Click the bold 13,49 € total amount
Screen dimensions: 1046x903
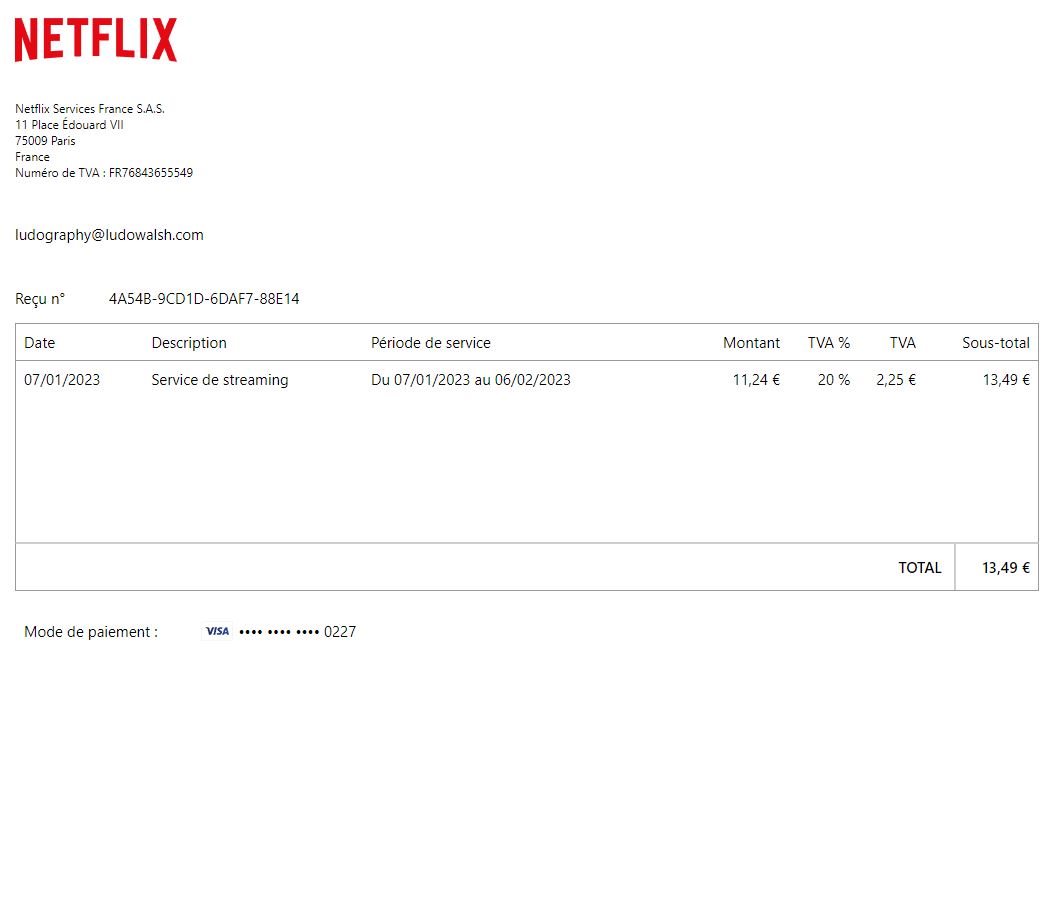click(1005, 567)
